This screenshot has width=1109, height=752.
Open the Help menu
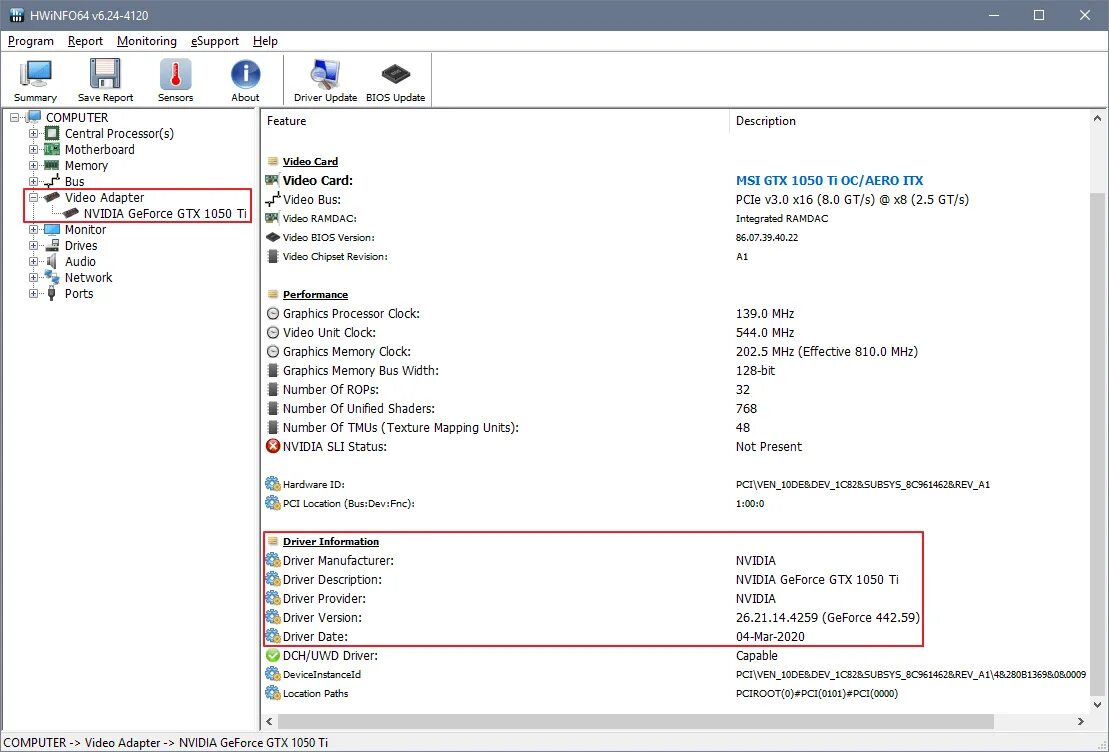(x=265, y=41)
